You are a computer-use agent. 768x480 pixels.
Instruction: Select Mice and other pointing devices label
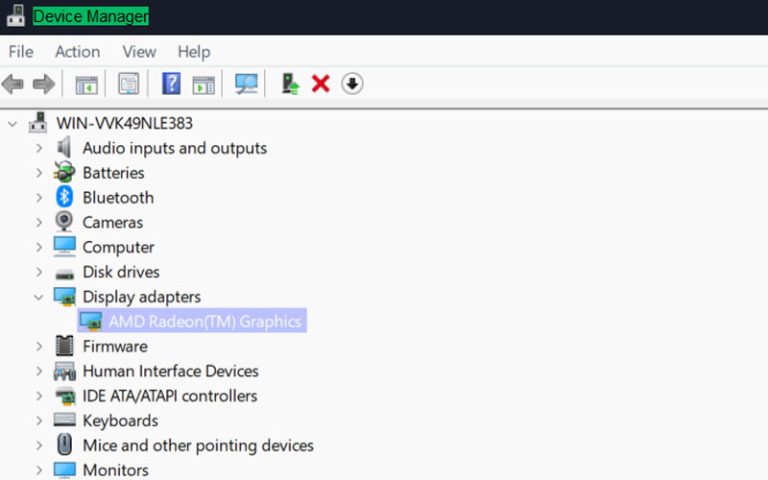click(198, 445)
